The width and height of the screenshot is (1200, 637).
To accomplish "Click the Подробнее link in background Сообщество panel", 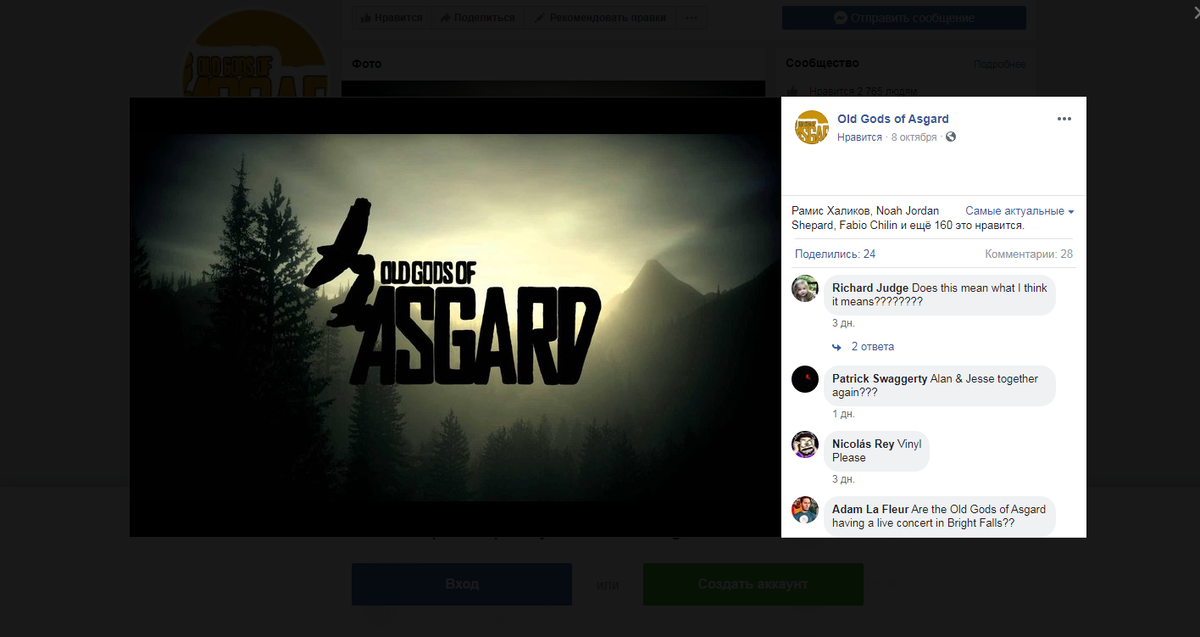I will tap(1000, 65).
